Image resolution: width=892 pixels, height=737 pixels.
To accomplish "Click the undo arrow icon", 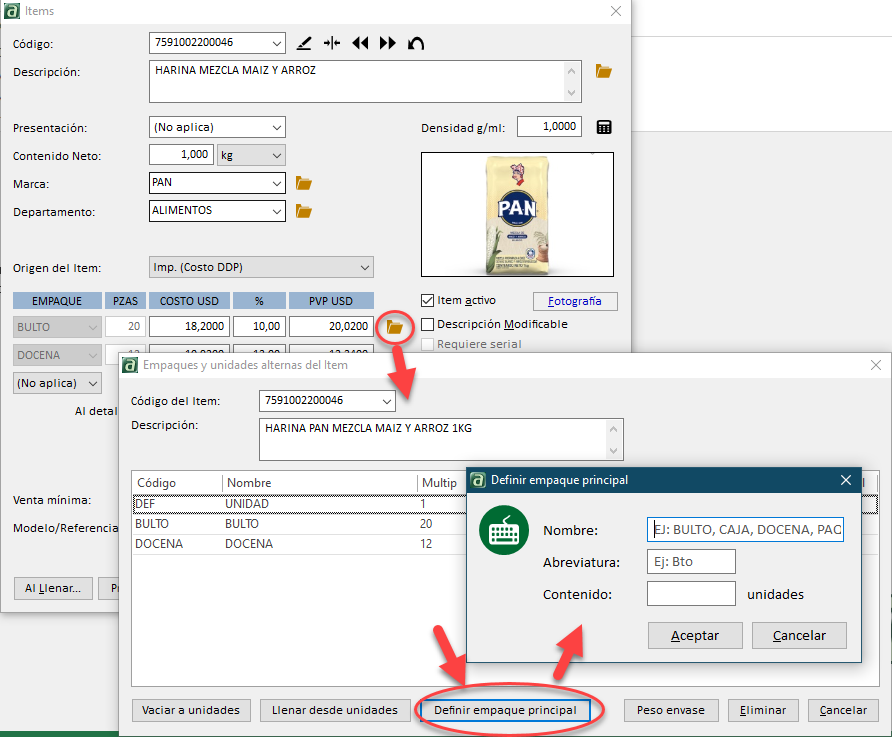I will pos(416,43).
